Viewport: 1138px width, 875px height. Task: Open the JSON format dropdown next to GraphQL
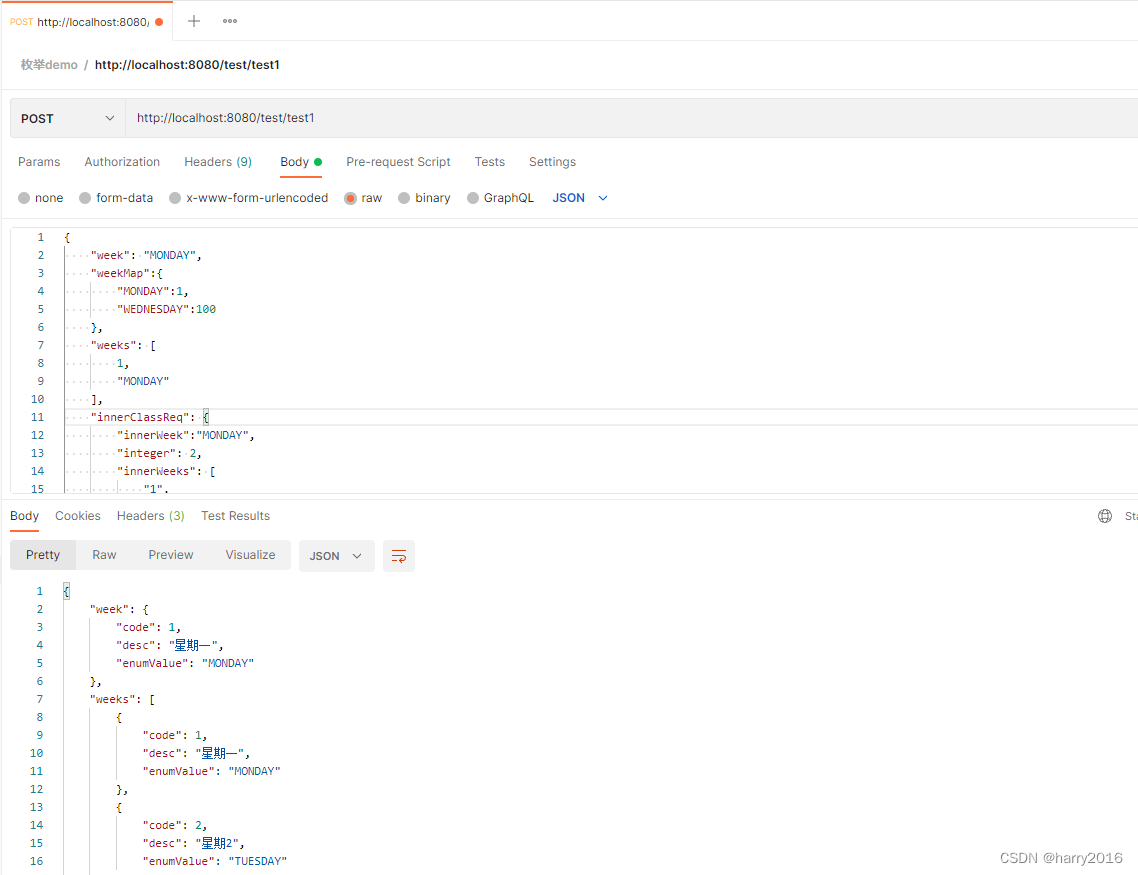[x=578, y=198]
